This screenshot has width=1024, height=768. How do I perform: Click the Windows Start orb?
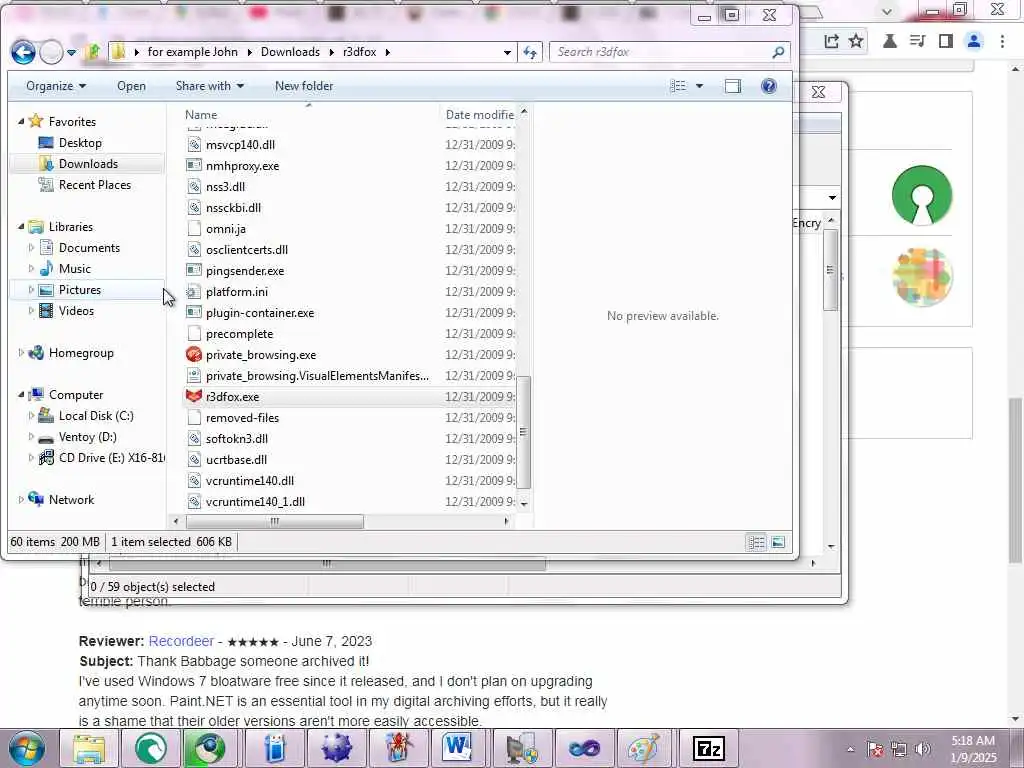(x=27, y=748)
